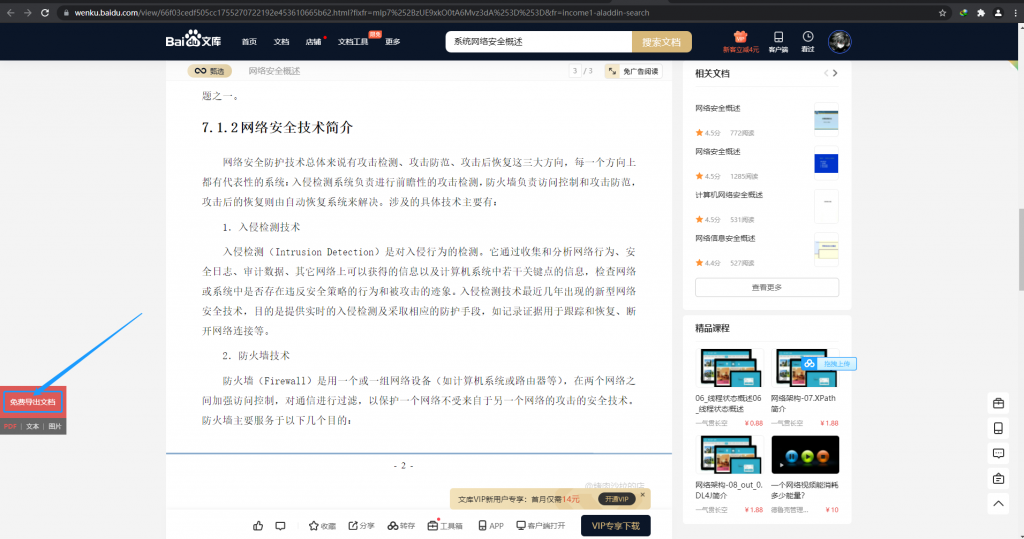The width and height of the screenshot is (1024, 539).
Task: Open 文档工具 in the navigation bar
Action: (353, 42)
